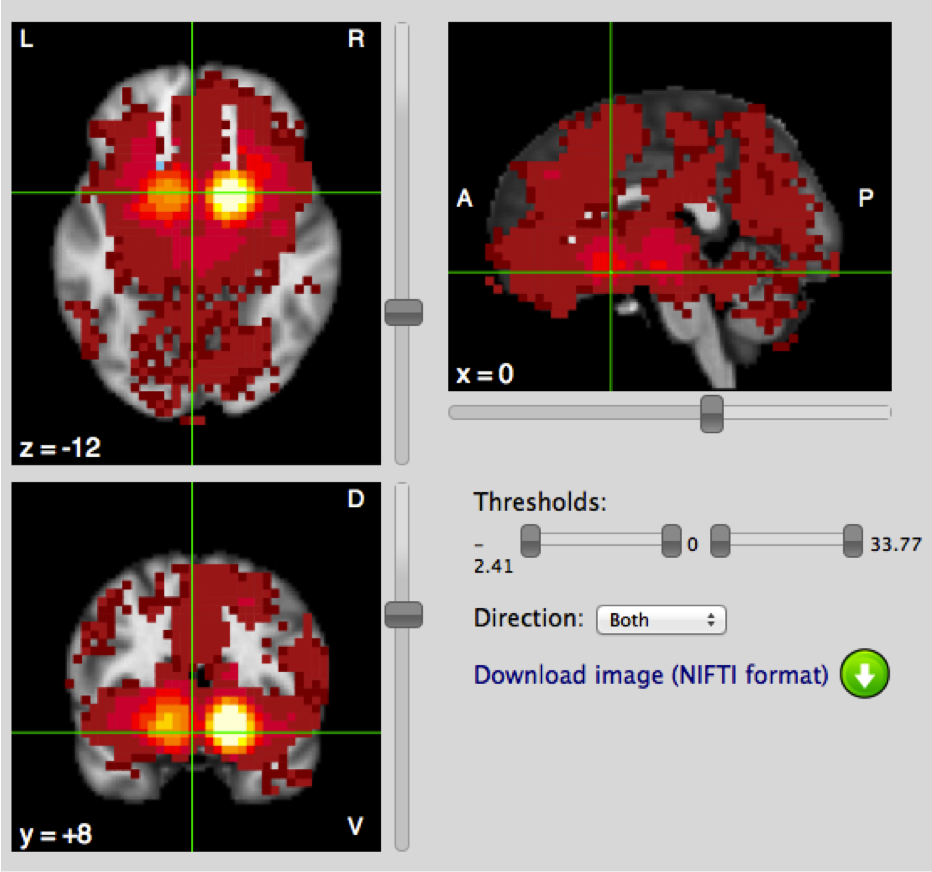Click the leftmost negative threshold slider handle
This screenshot has width=932, height=872.
click(531, 541)
